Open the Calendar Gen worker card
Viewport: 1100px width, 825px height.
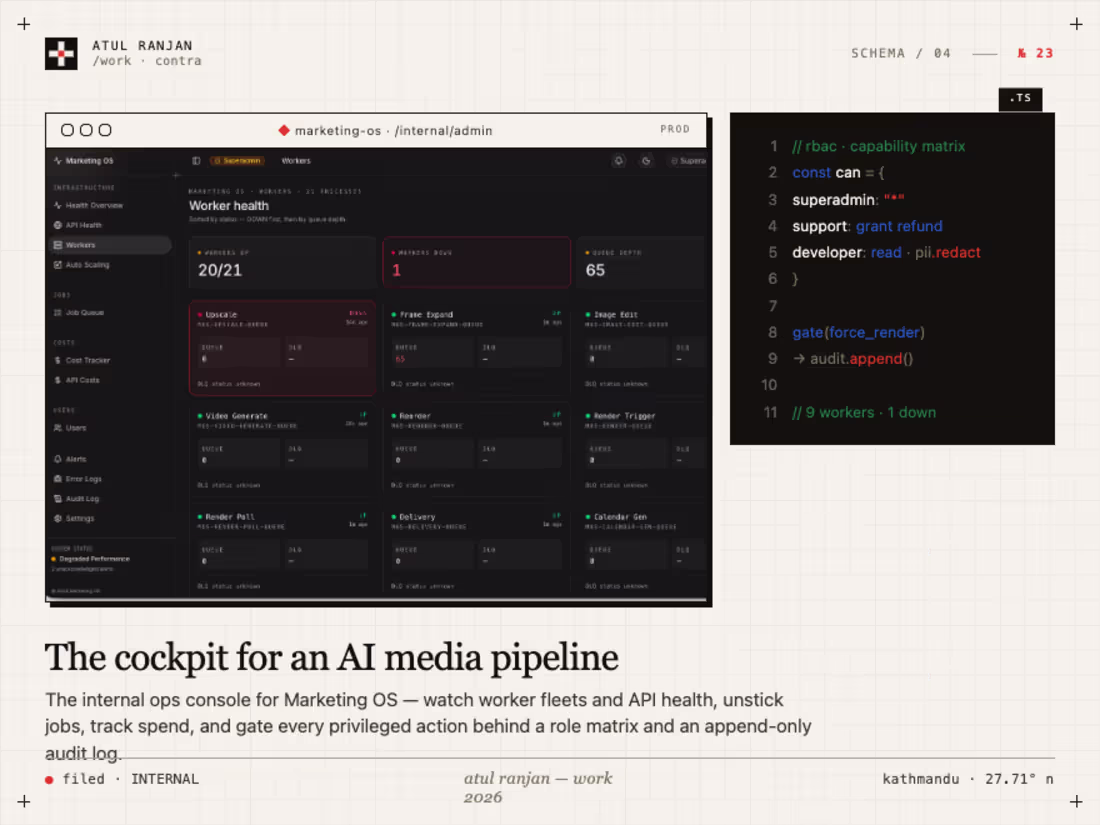click(641, 550)
